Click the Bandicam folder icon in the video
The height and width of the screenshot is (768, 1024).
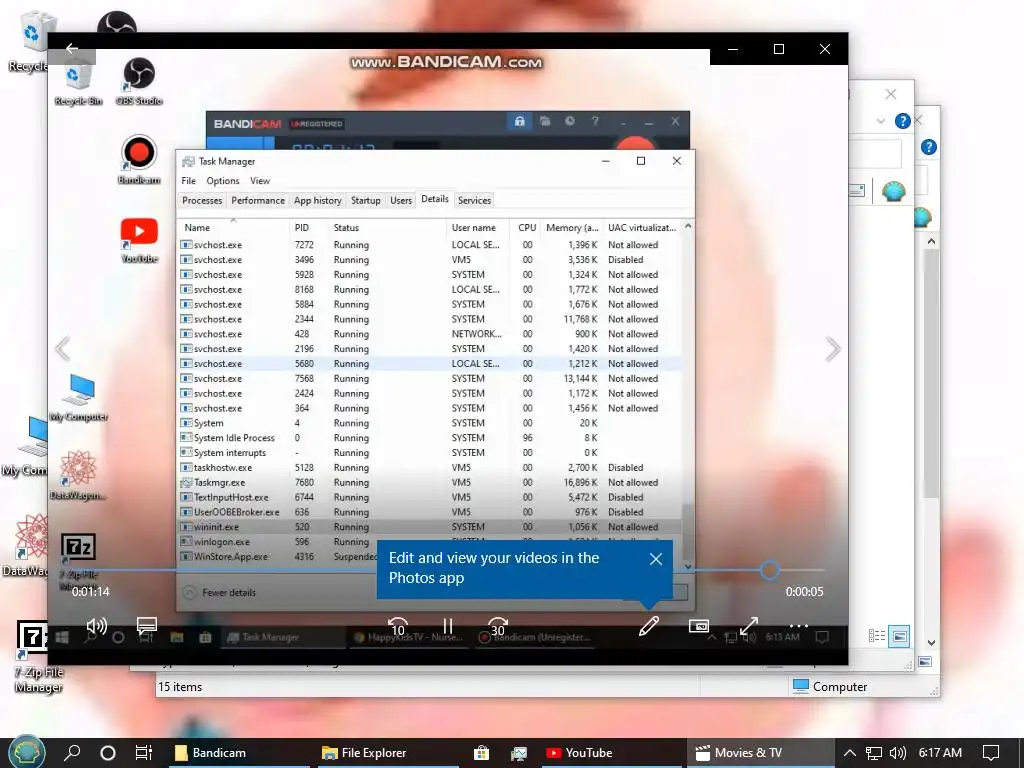[545, 121]
